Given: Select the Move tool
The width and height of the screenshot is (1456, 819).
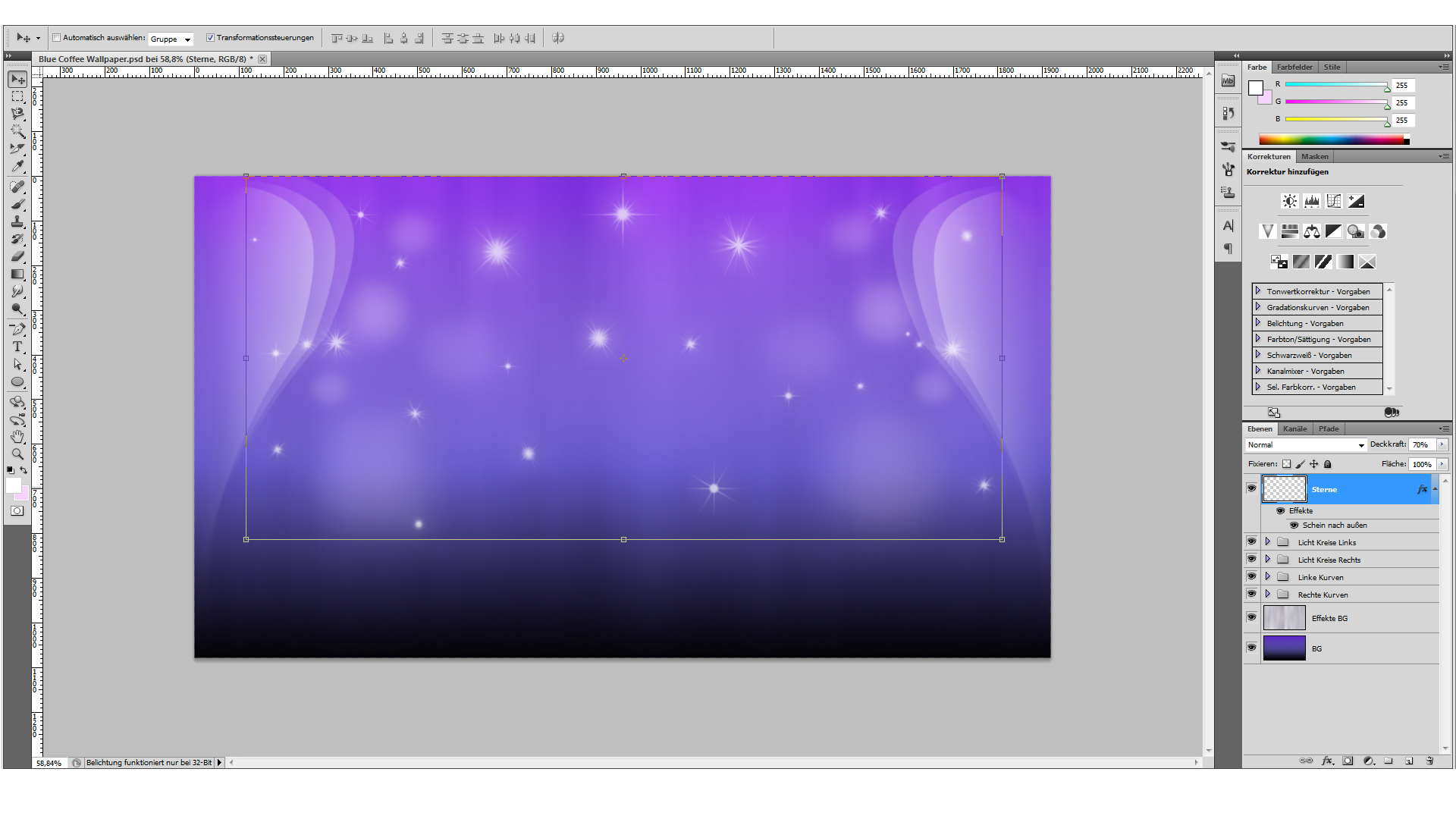Looking at the screenshot, I should coord(17,80).
